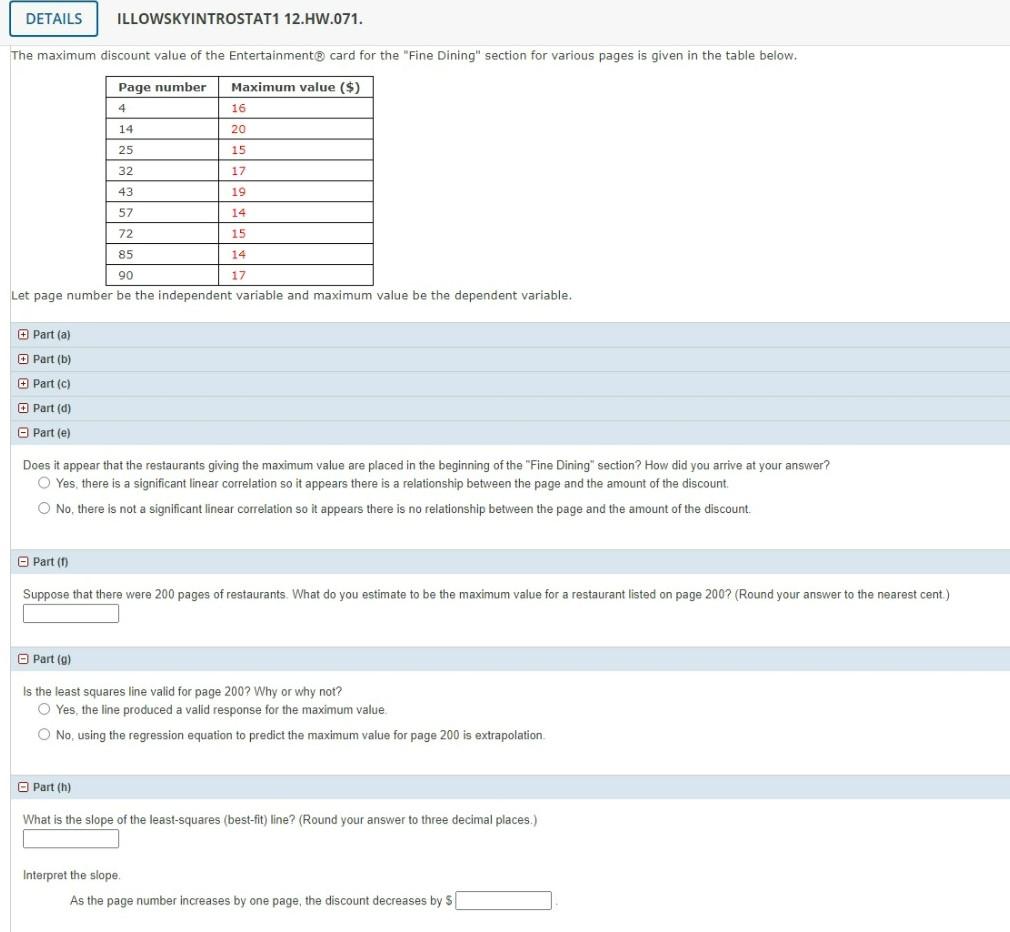The height and width of the screenshot is (932, 1010).
Task: Expand Part (c) section
Action: click(24, 383)
